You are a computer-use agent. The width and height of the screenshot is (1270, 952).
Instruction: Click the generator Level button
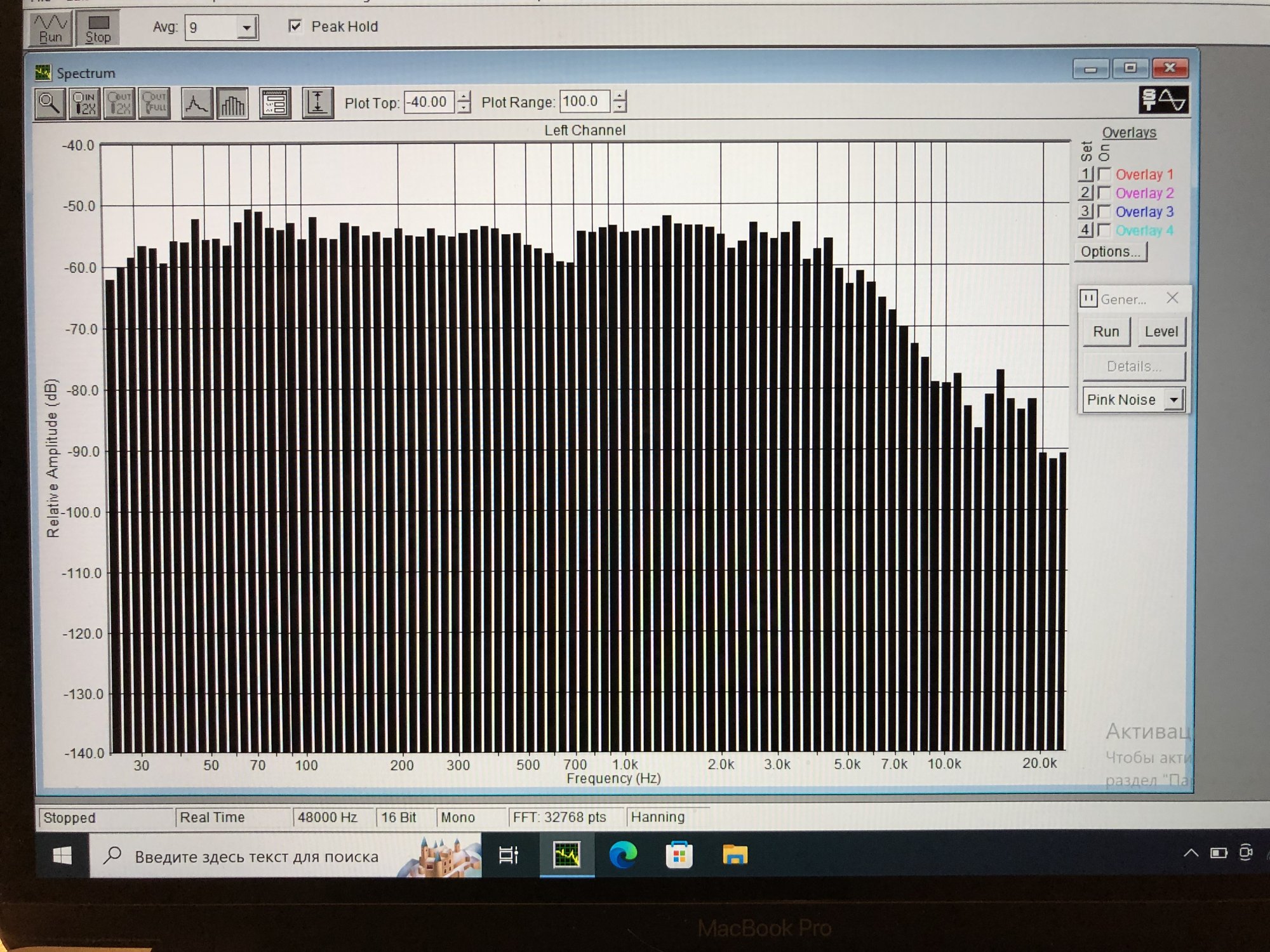(1161, 332)
